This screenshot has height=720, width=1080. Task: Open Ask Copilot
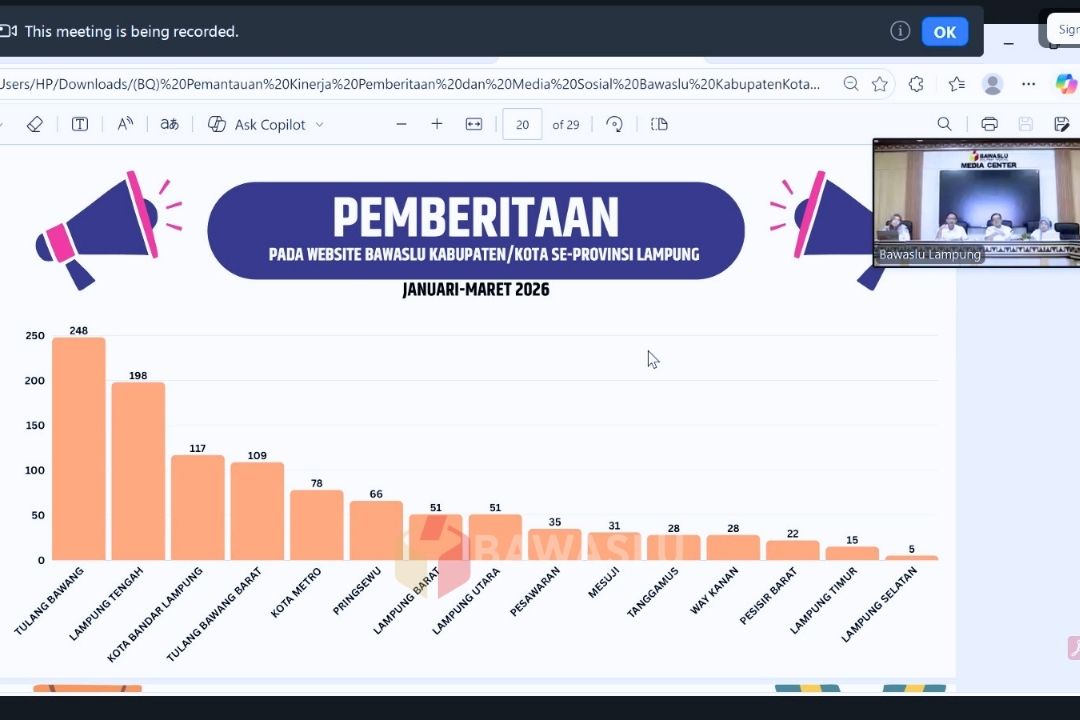[x=258, y=124]
